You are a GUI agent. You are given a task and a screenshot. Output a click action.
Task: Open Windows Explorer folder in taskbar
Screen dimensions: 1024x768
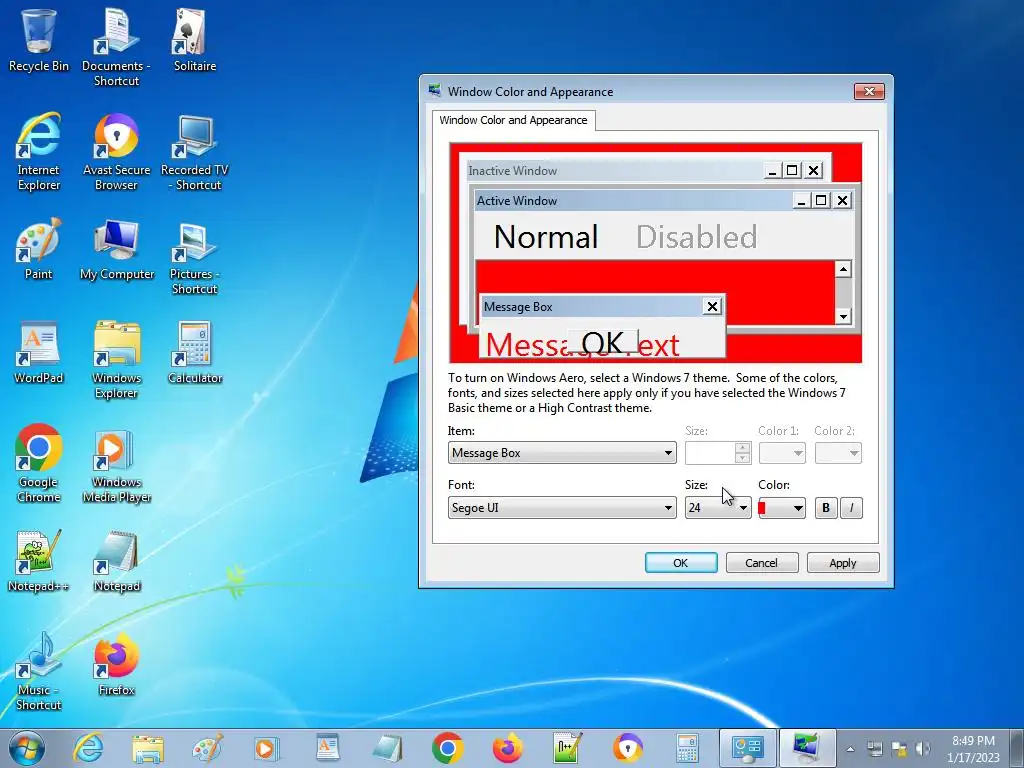coord(148,748)
